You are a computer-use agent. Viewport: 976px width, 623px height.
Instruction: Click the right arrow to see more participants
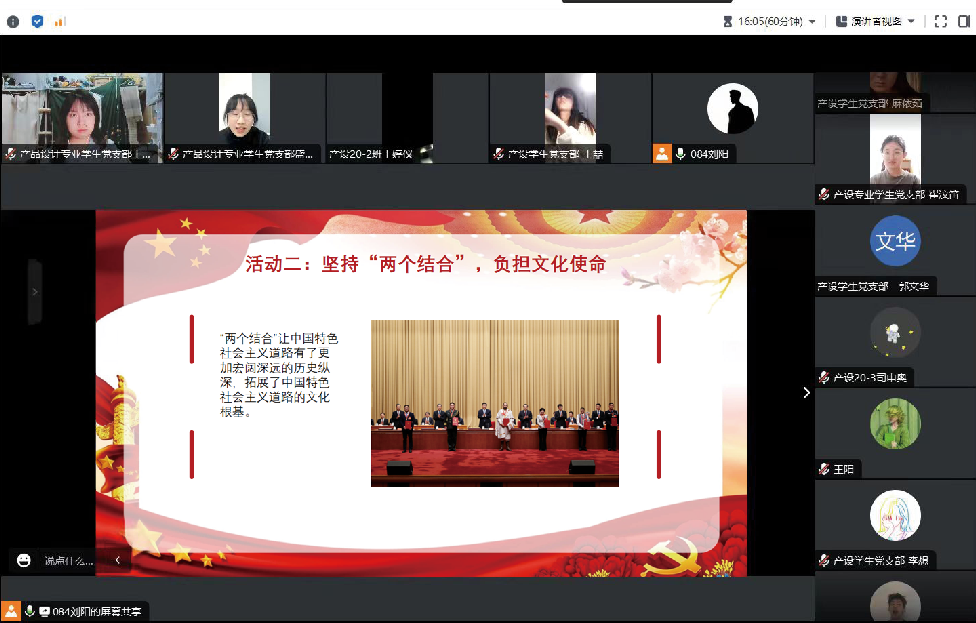806,393
